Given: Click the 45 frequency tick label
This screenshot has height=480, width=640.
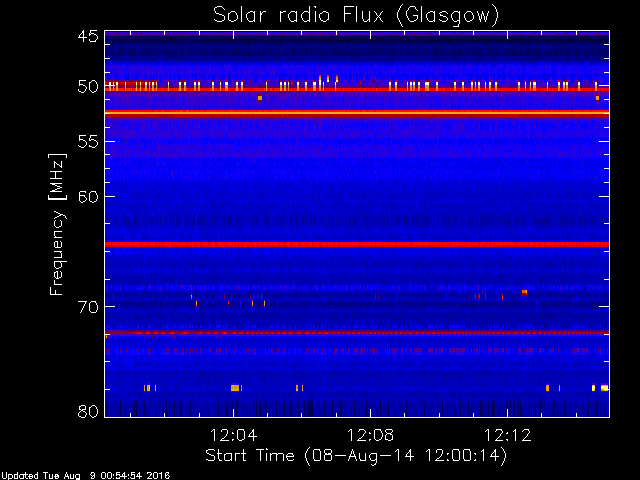Looking at the screenshot, I should coord(88,36).
